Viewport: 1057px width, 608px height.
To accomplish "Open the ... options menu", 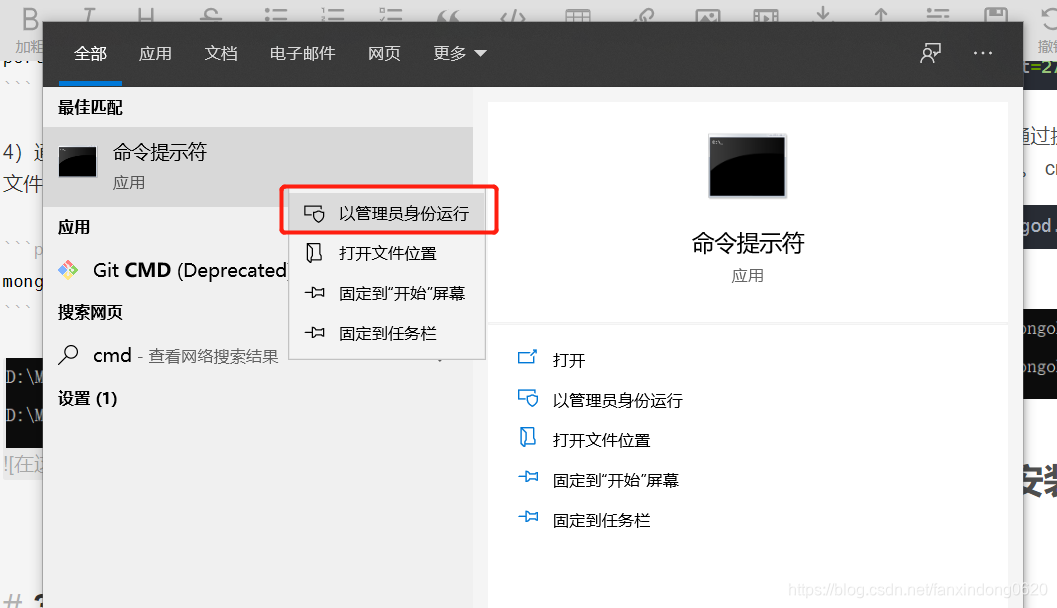I will coord(983,53).
